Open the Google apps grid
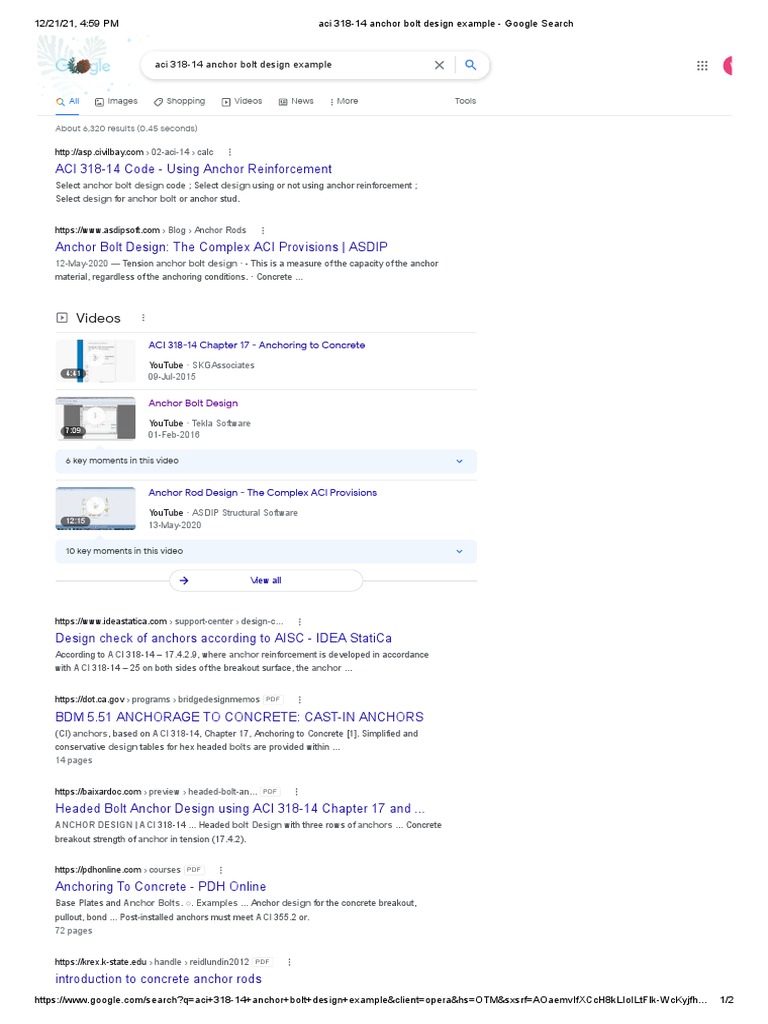The width and height of the screenshot is (768, 1024). [x=702, y=65]
